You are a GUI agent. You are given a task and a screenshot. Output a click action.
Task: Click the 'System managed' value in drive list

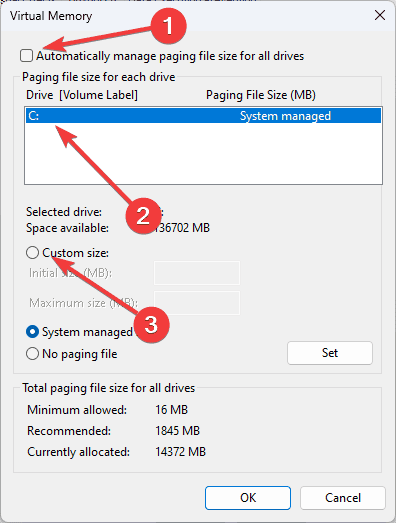click(285, 116)
